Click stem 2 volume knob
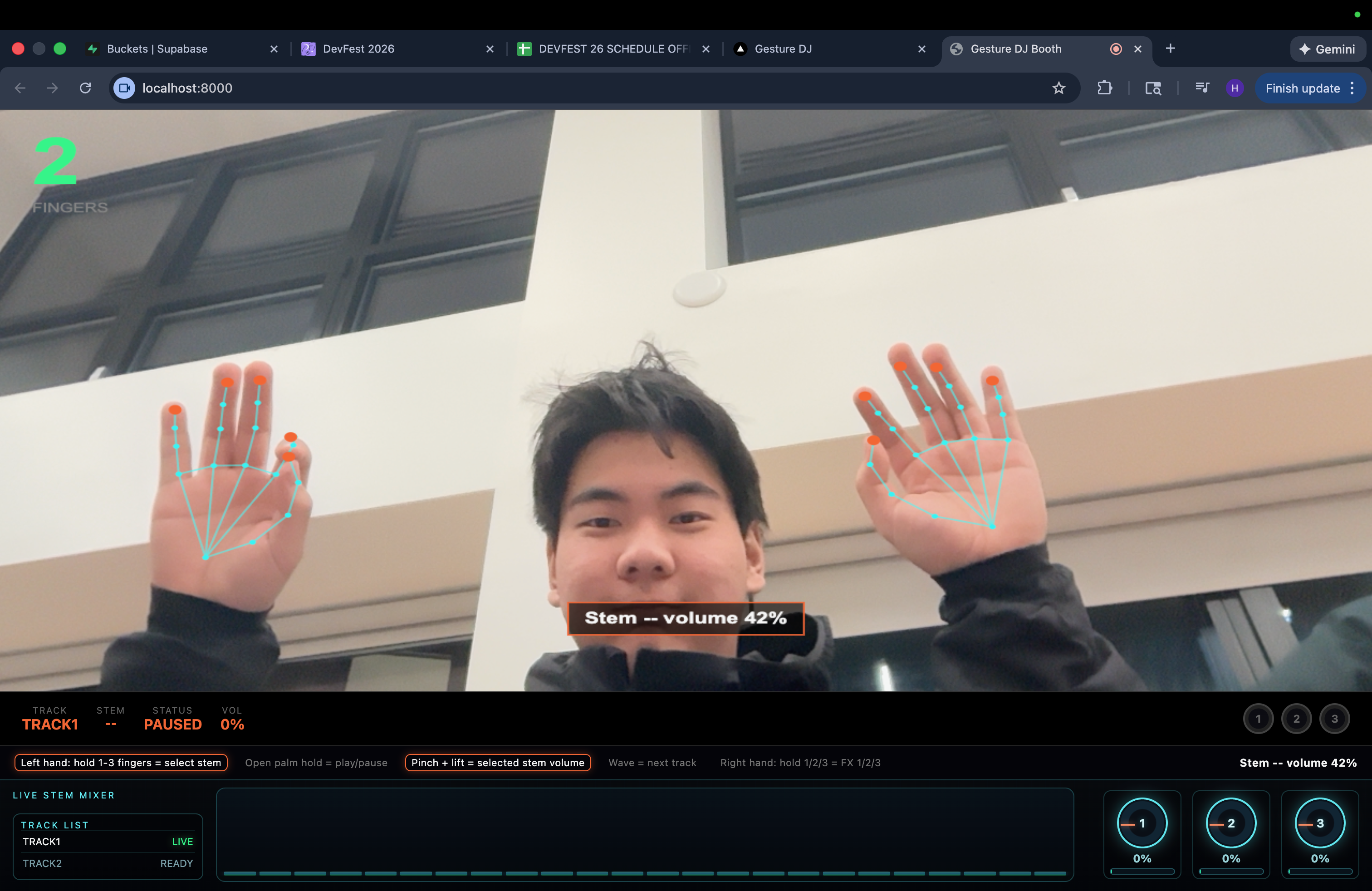Viewport: 1372px width, 891px height. pos(1231,823)
